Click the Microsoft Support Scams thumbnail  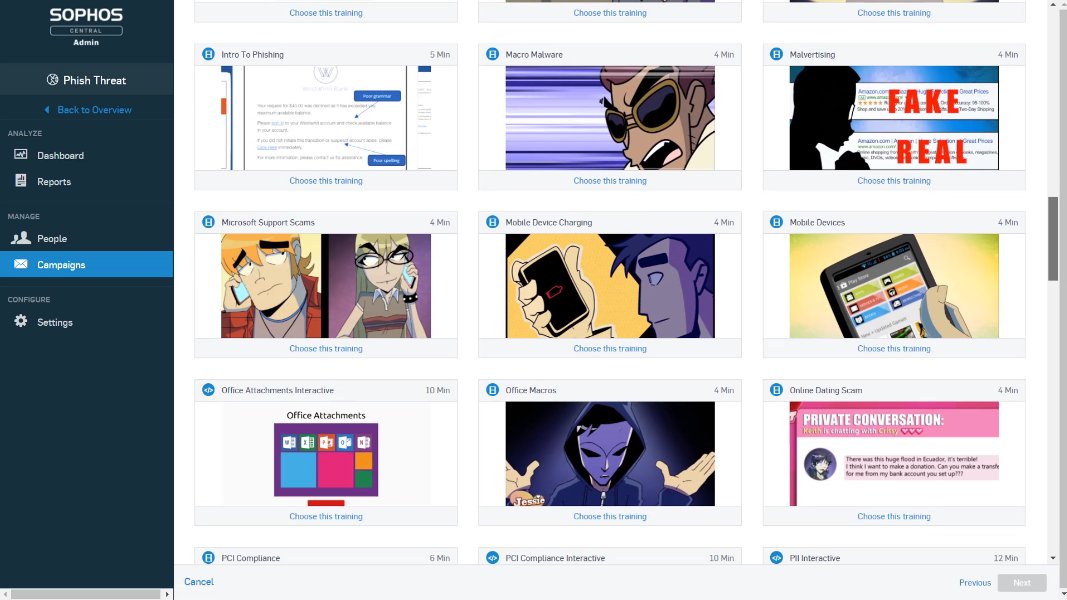pos(326,286)
